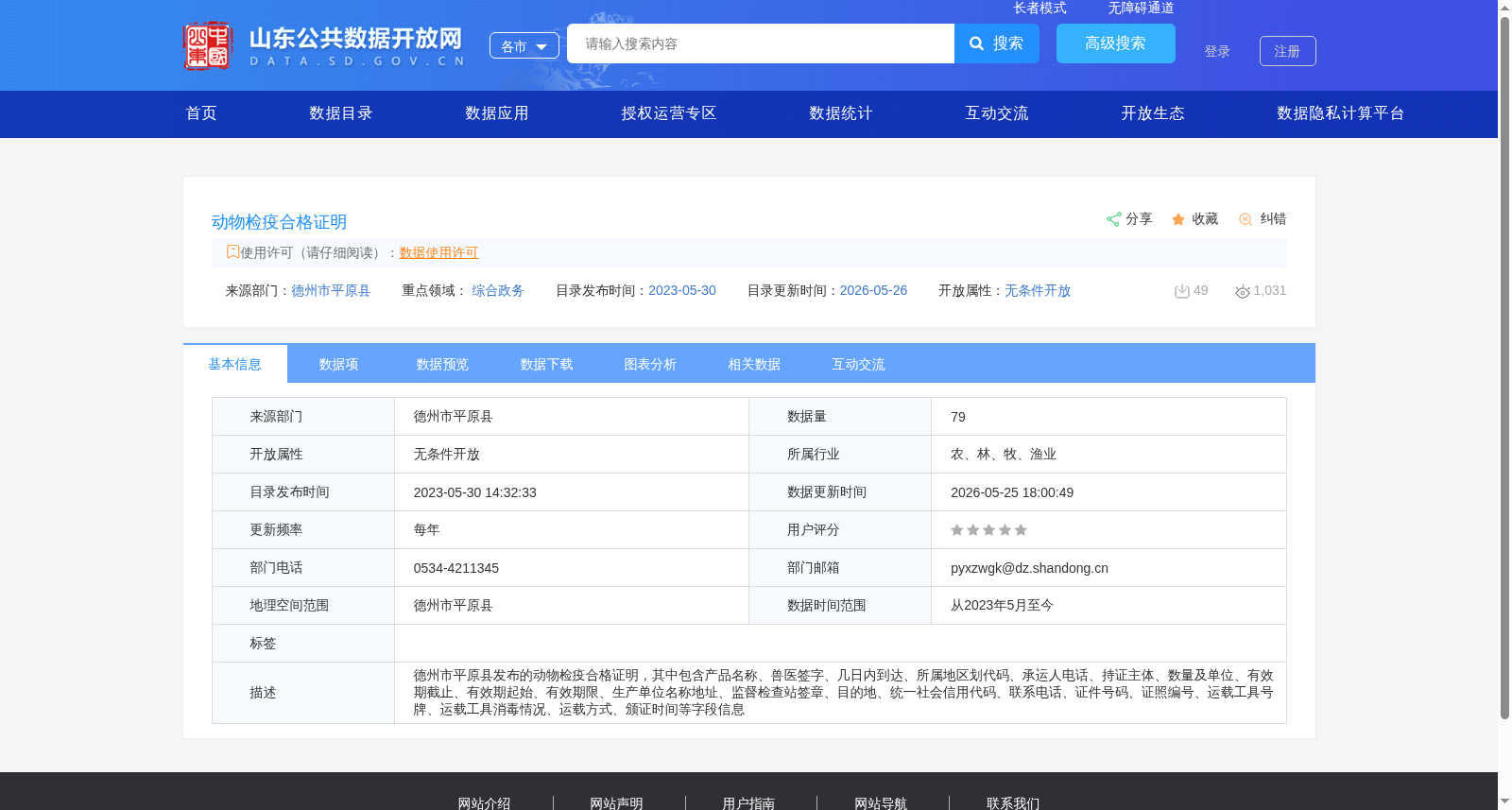Click the 用户指南 footer link
This screenshot has height=810, width=1512.
748,803
